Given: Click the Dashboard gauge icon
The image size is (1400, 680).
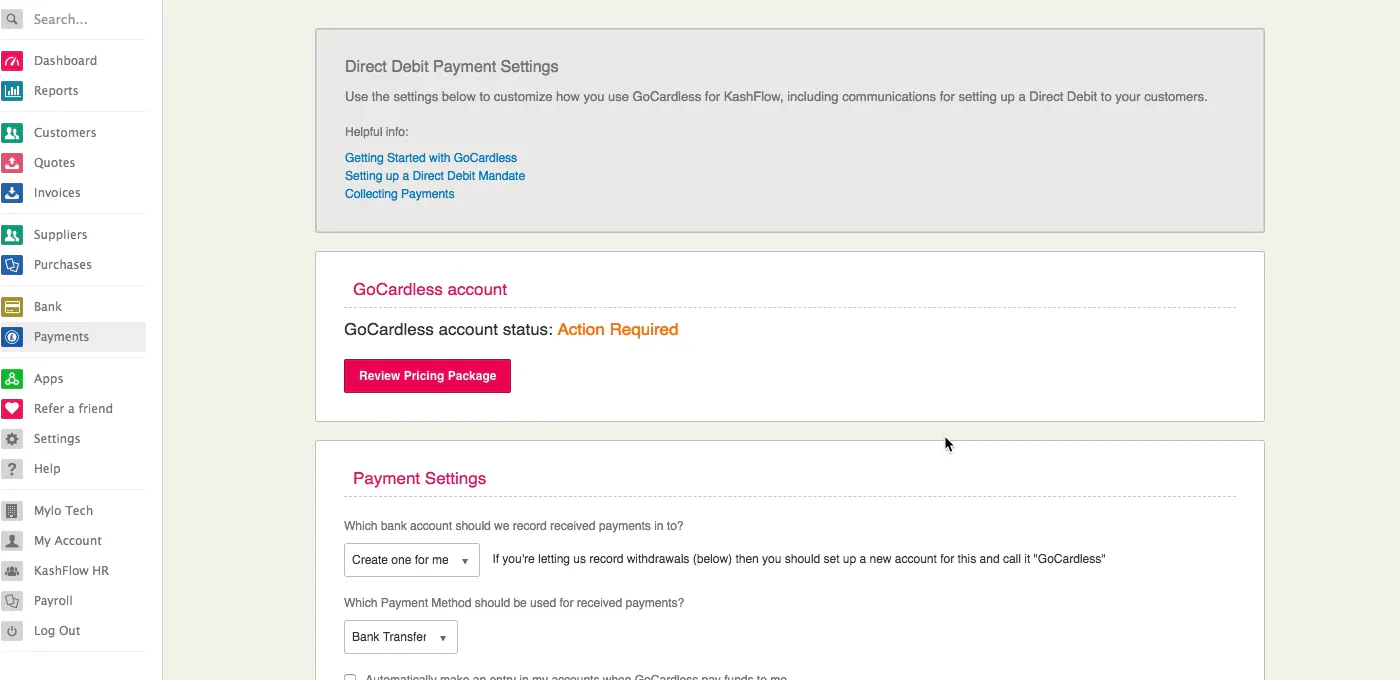Looking at the screenshot, I should point(12,61).
